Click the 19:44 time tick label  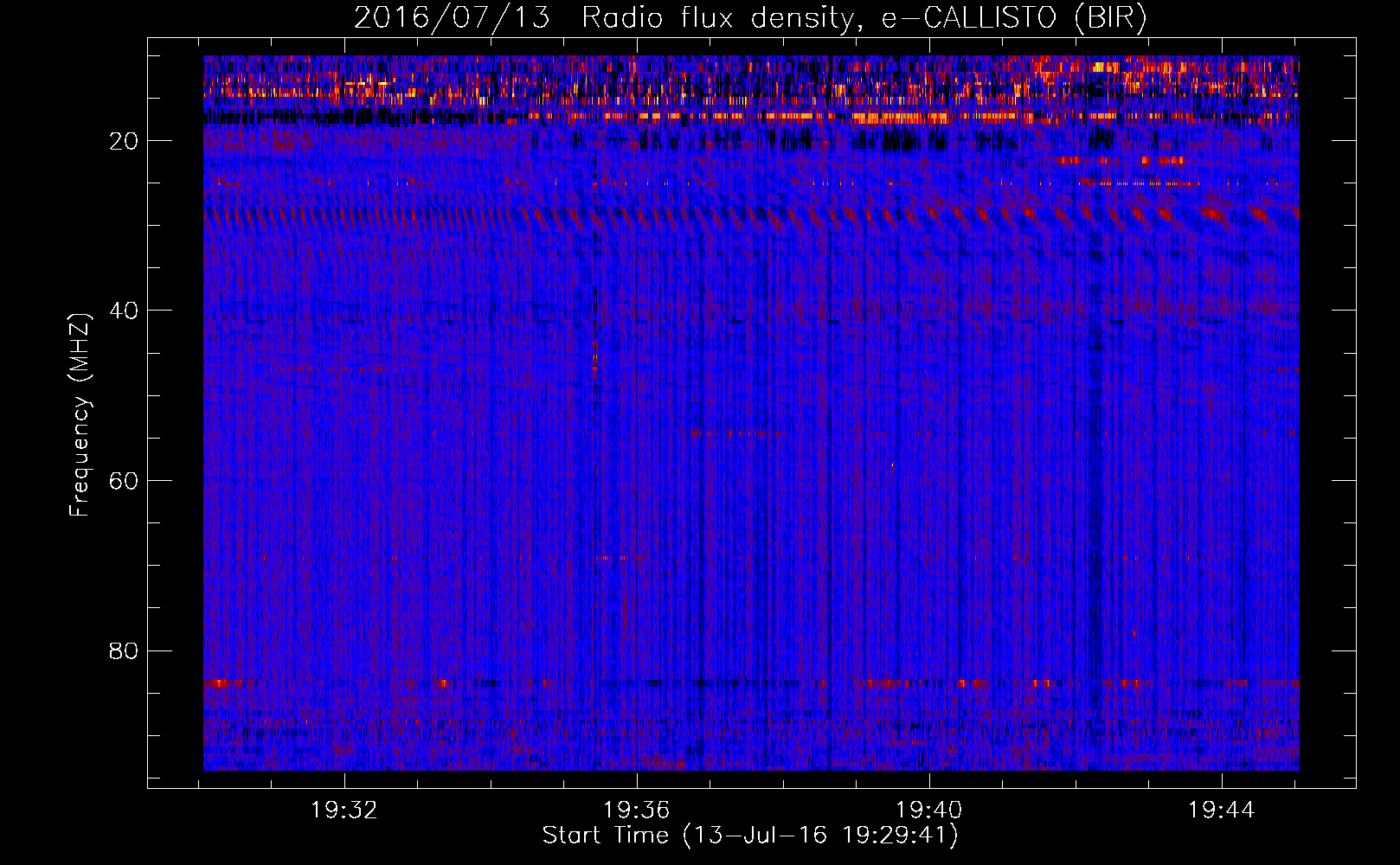click(x=1222, y=811)
